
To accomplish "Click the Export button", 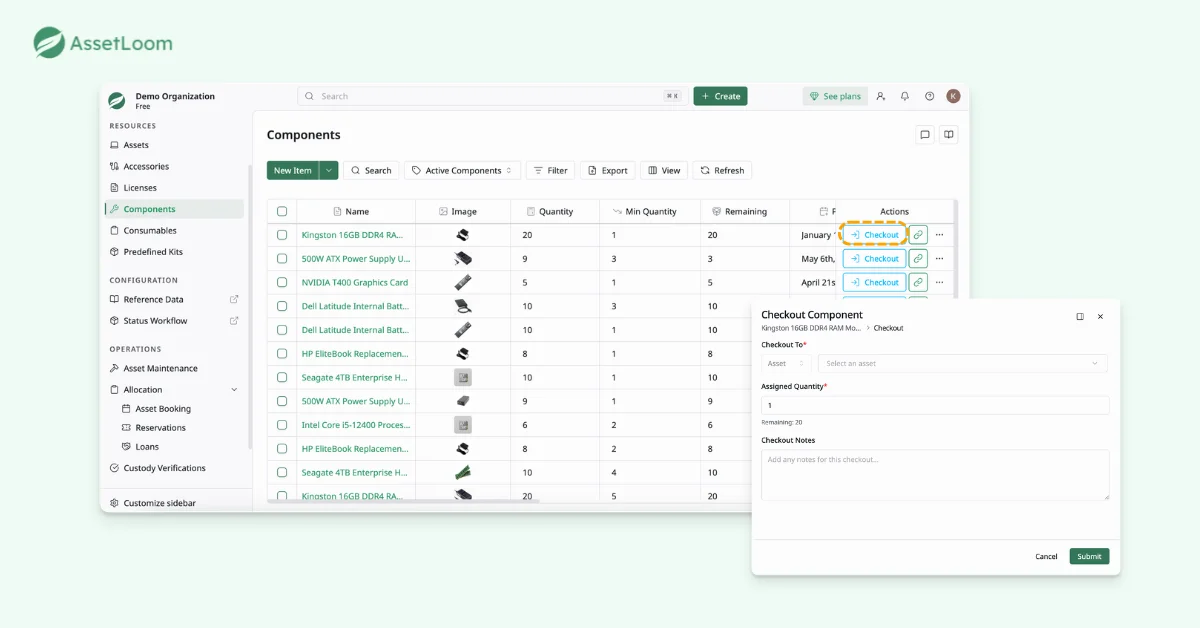I will pyautogui.click(x=607, y=170).
